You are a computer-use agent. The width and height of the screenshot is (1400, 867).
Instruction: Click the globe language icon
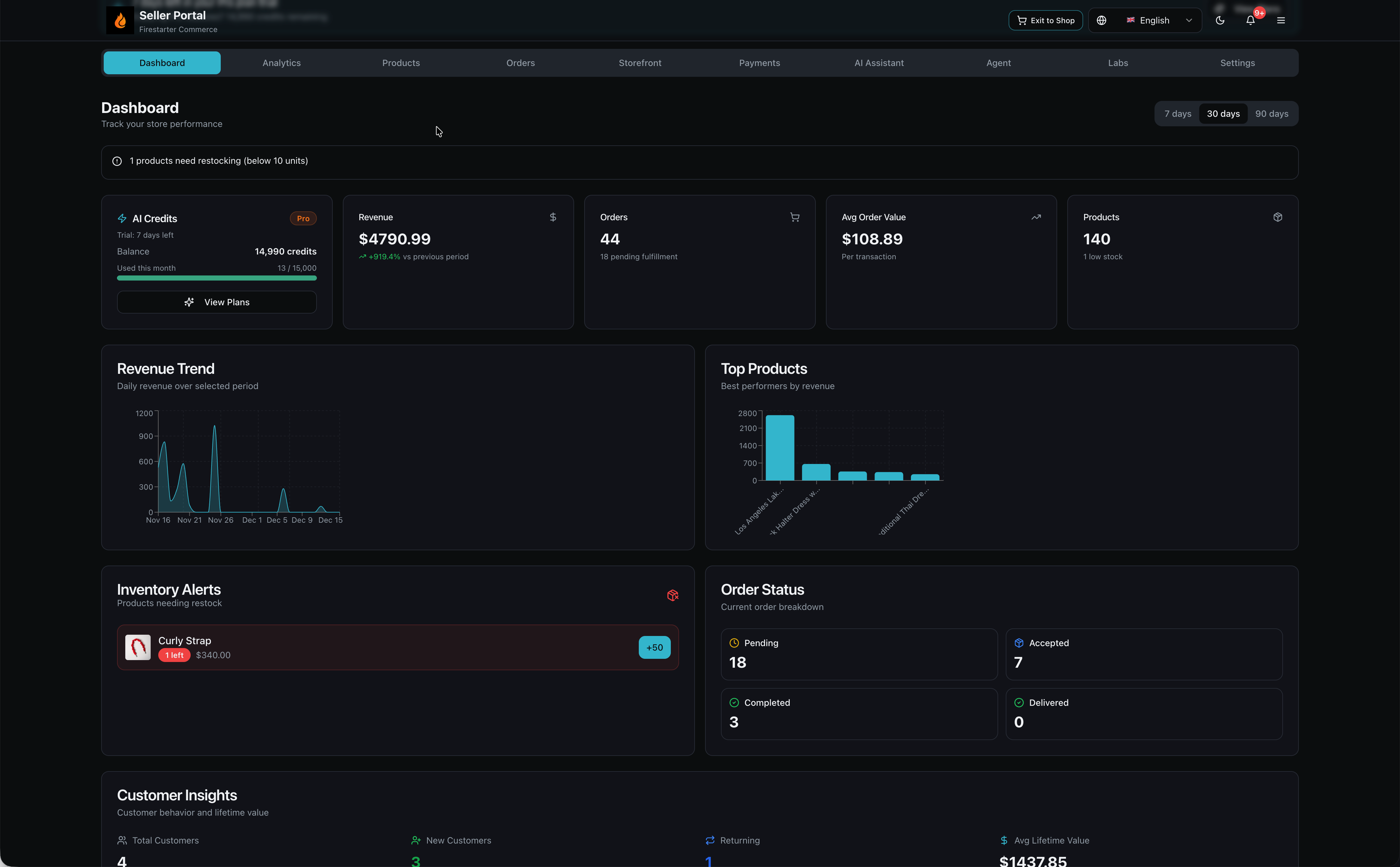pyautogui.click(x=1102, y=21)
